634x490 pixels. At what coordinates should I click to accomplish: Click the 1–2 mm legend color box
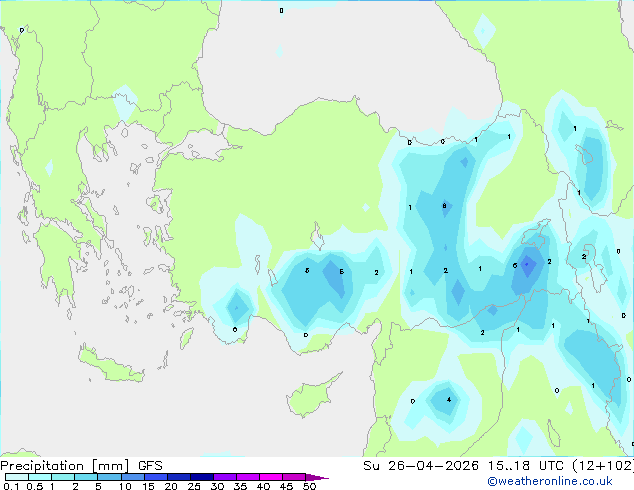63,477
